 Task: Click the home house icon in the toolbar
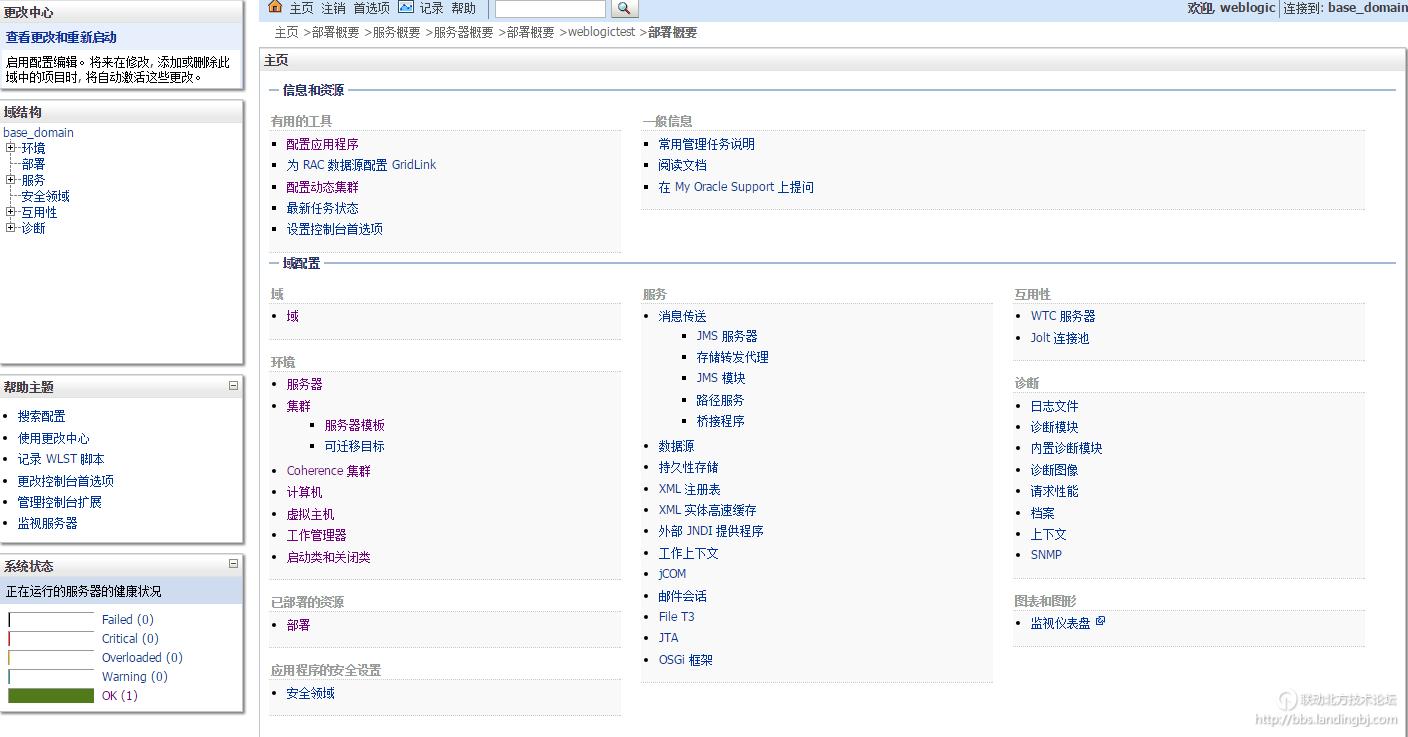275,7
